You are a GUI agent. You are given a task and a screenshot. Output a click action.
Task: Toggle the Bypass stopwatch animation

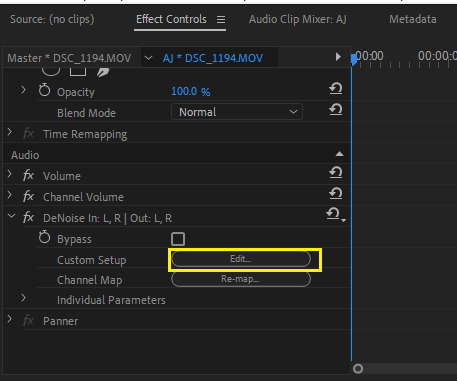(x=44, y=237)
